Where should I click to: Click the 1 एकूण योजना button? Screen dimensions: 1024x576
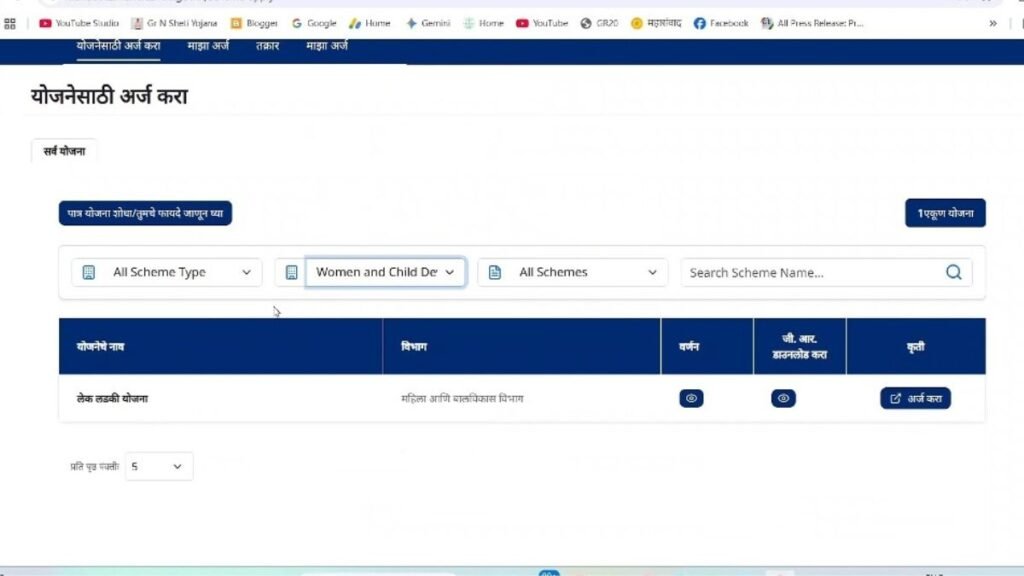[945, 214]
